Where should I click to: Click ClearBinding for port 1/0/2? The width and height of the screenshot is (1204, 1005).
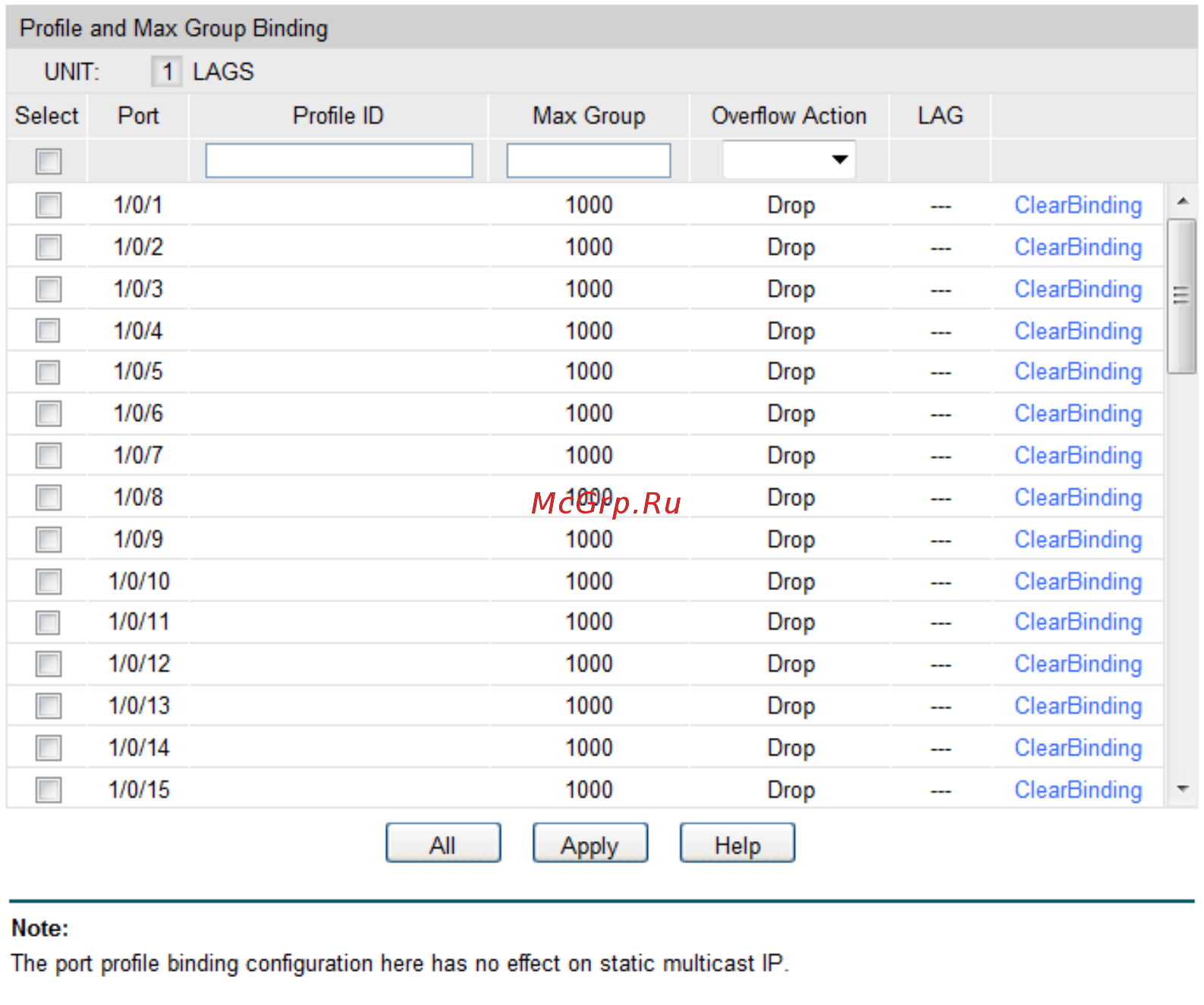coord(1078,247)
